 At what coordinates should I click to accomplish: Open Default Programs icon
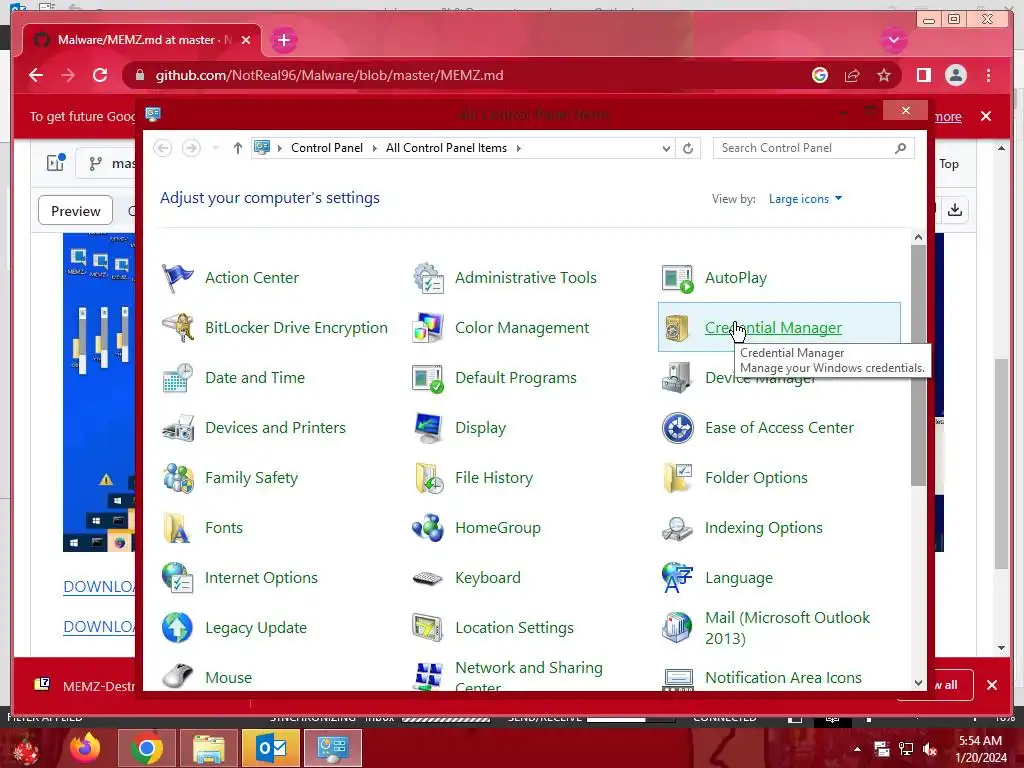(428, 378)
